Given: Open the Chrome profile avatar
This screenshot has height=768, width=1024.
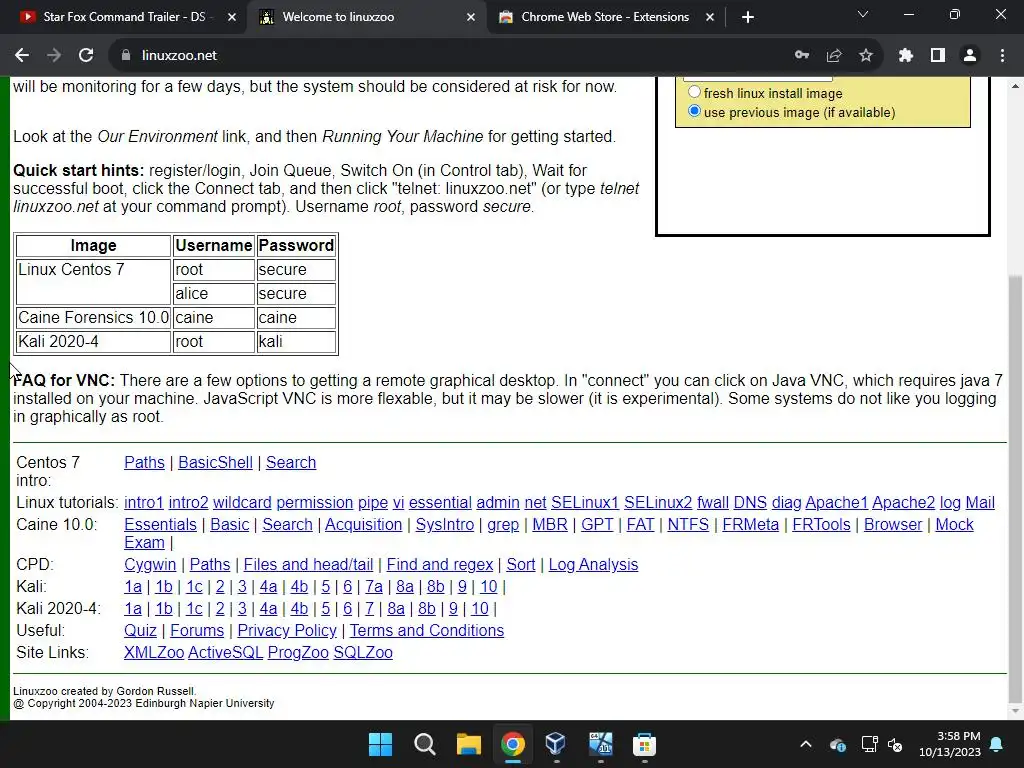Looking at the screenshot, I should (x=970, y=56).
